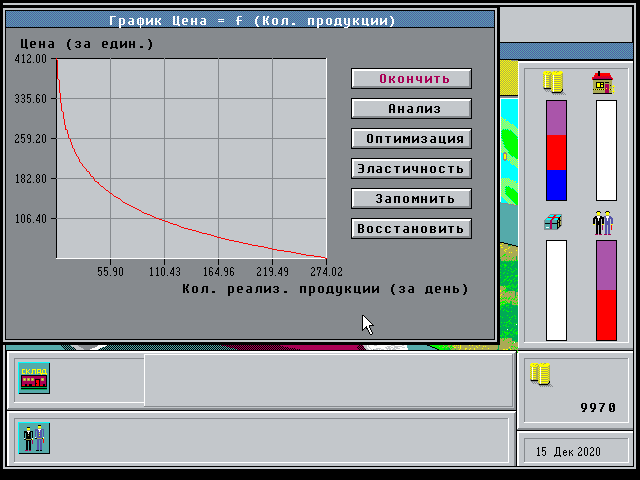Save the graph with the Запомнить button
Viewport: 640px width, 480px height.
pos(411,198)
